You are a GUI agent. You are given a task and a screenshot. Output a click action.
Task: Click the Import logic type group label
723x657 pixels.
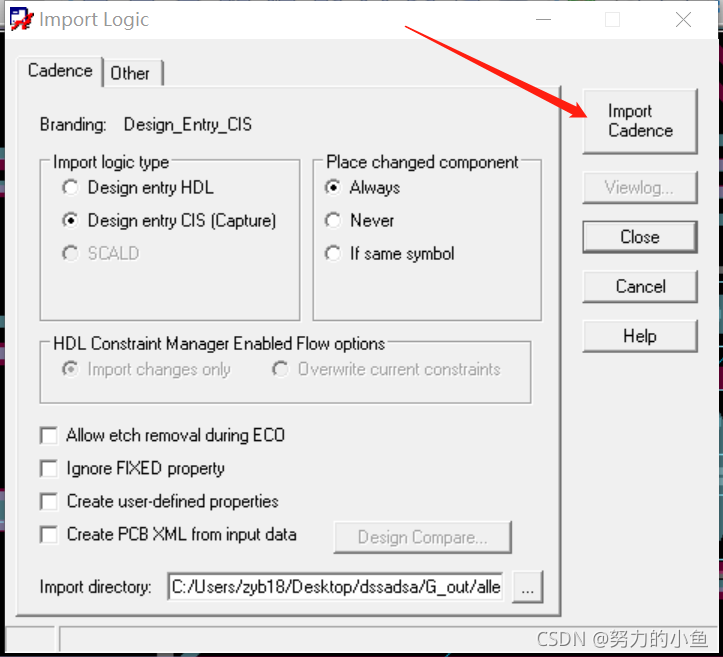[111, 162]
